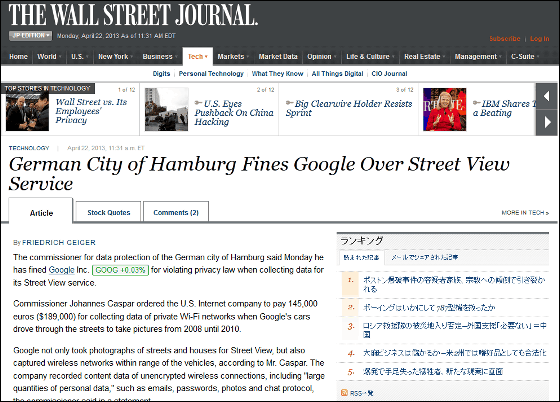Open ranking item number 5

point(432,372)
